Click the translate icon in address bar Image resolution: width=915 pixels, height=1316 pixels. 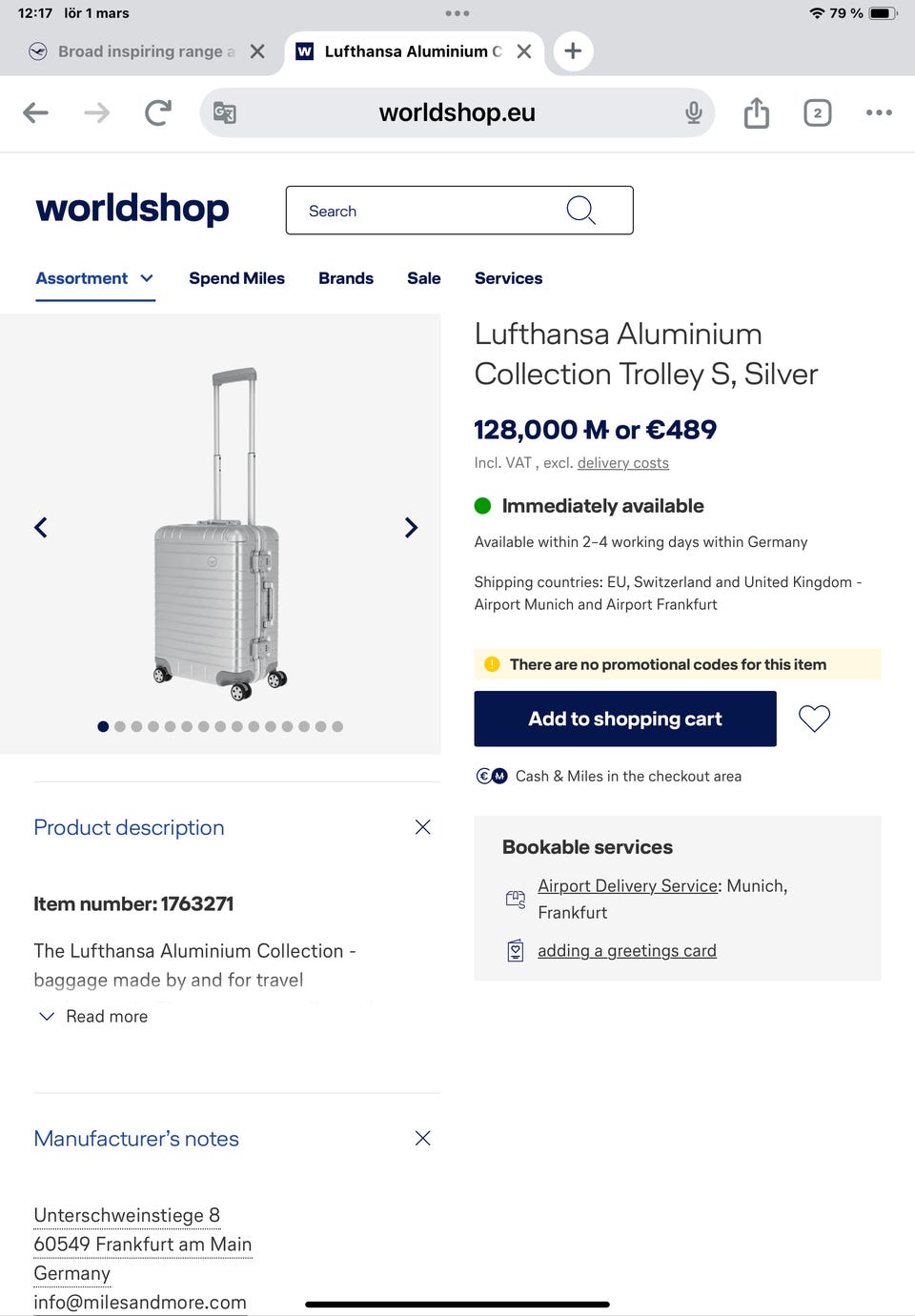click(224, 112)
